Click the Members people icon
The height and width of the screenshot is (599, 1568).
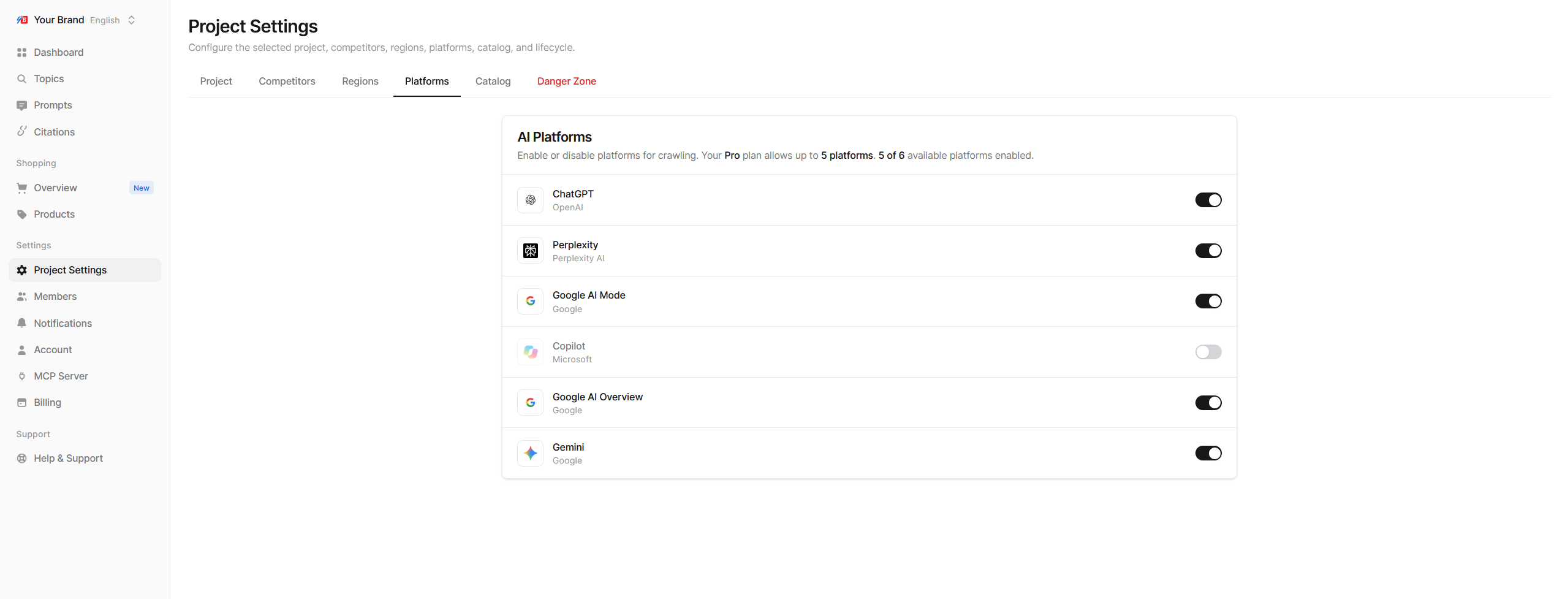[22, 297]
